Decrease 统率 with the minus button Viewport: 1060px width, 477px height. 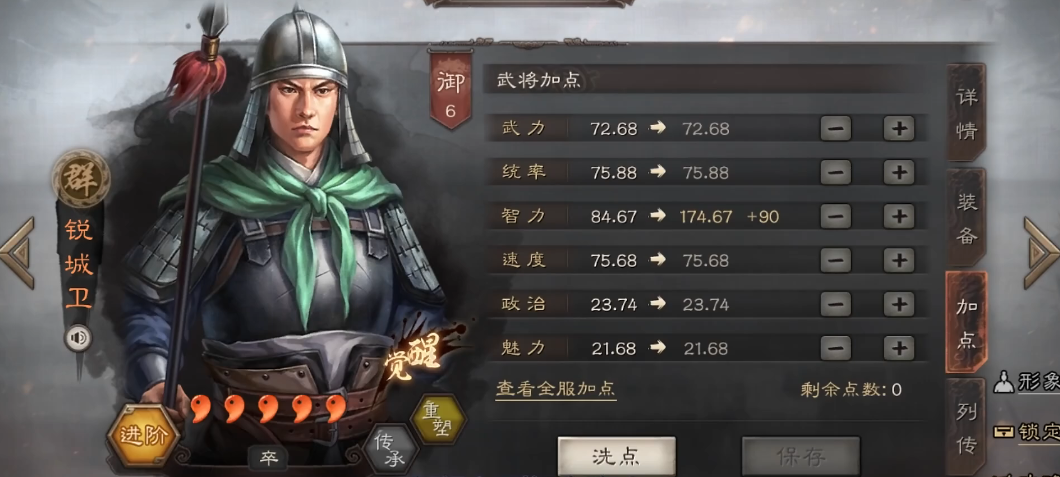(x=836, y=172)
